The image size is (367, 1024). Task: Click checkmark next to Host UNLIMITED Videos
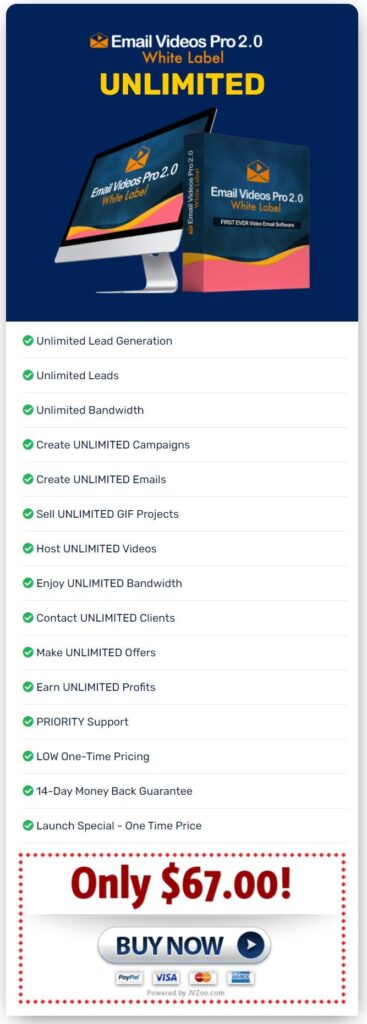point(28,548)
